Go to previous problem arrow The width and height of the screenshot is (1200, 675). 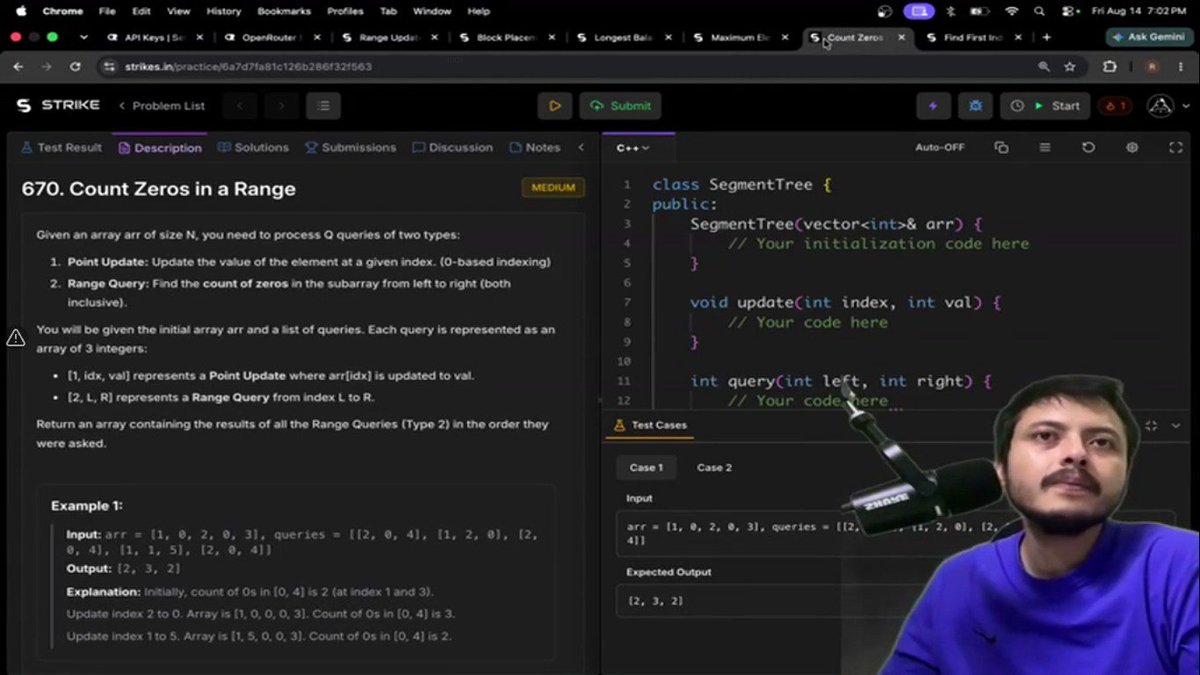coord(240,106)
